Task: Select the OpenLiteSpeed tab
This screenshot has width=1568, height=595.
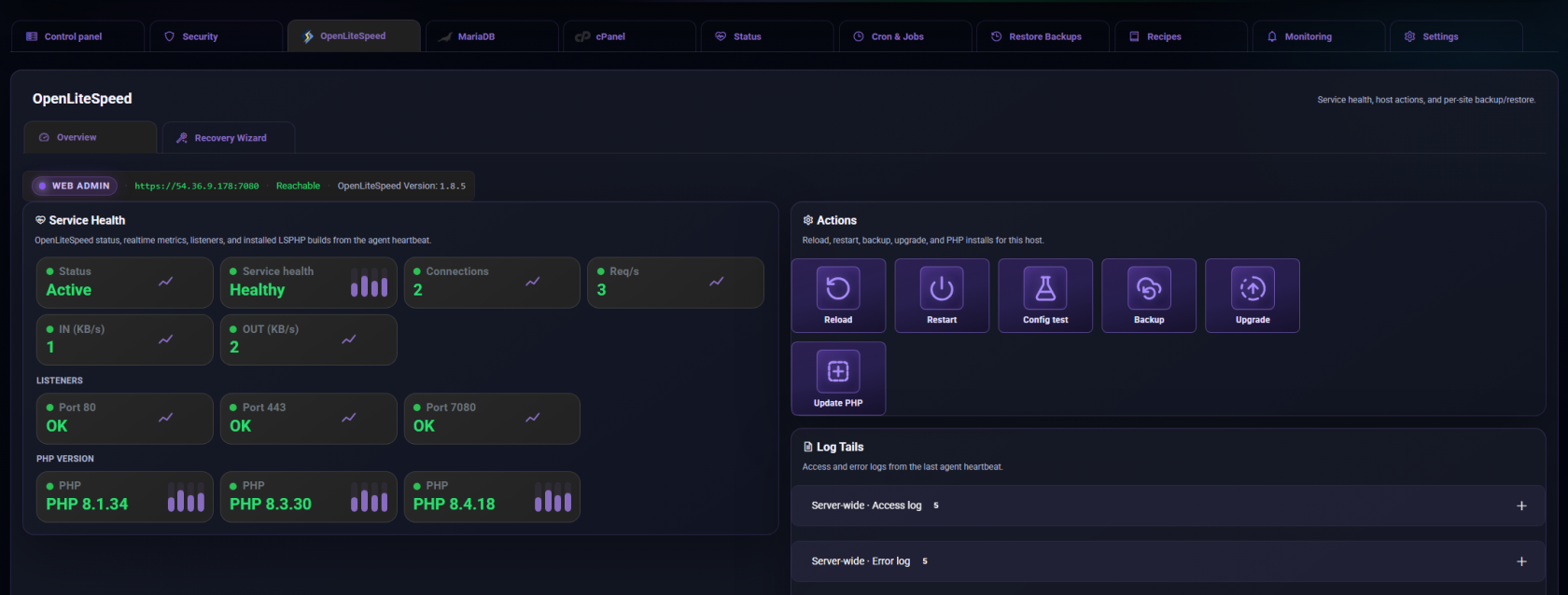Action: 354,35
